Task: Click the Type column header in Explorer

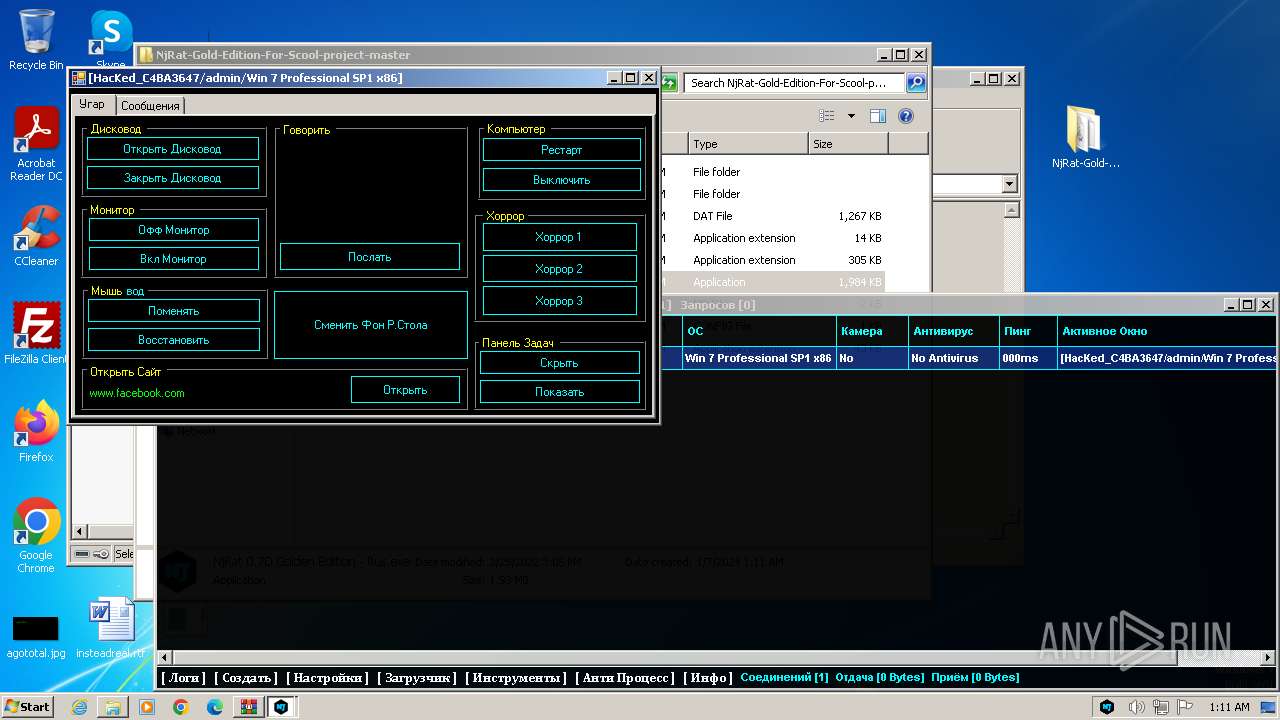Action: point(748,144)
